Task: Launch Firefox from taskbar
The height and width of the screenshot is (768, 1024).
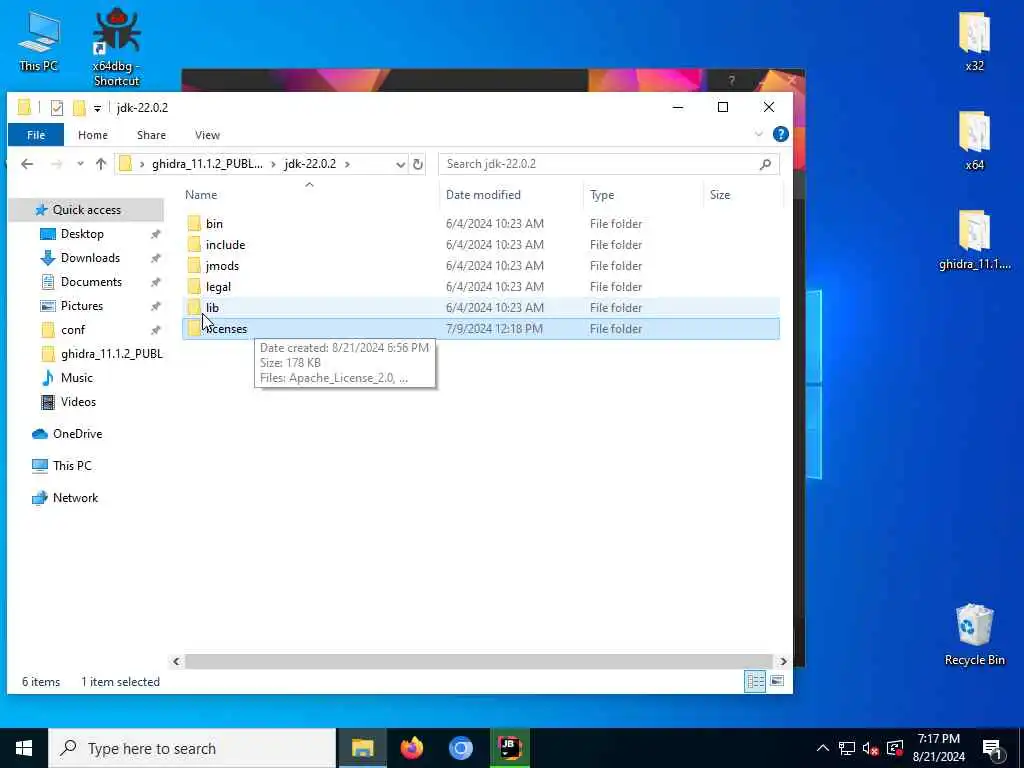Action: pyautogui.click(x=411, y=748)
